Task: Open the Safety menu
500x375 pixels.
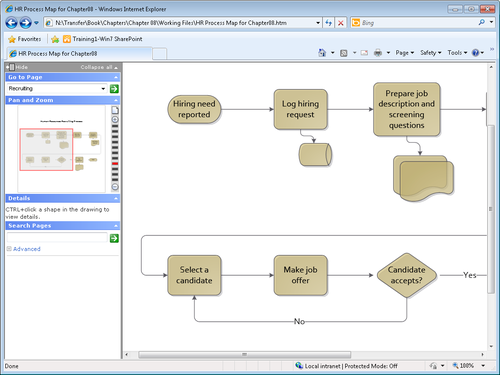Action: click(430, 53)
